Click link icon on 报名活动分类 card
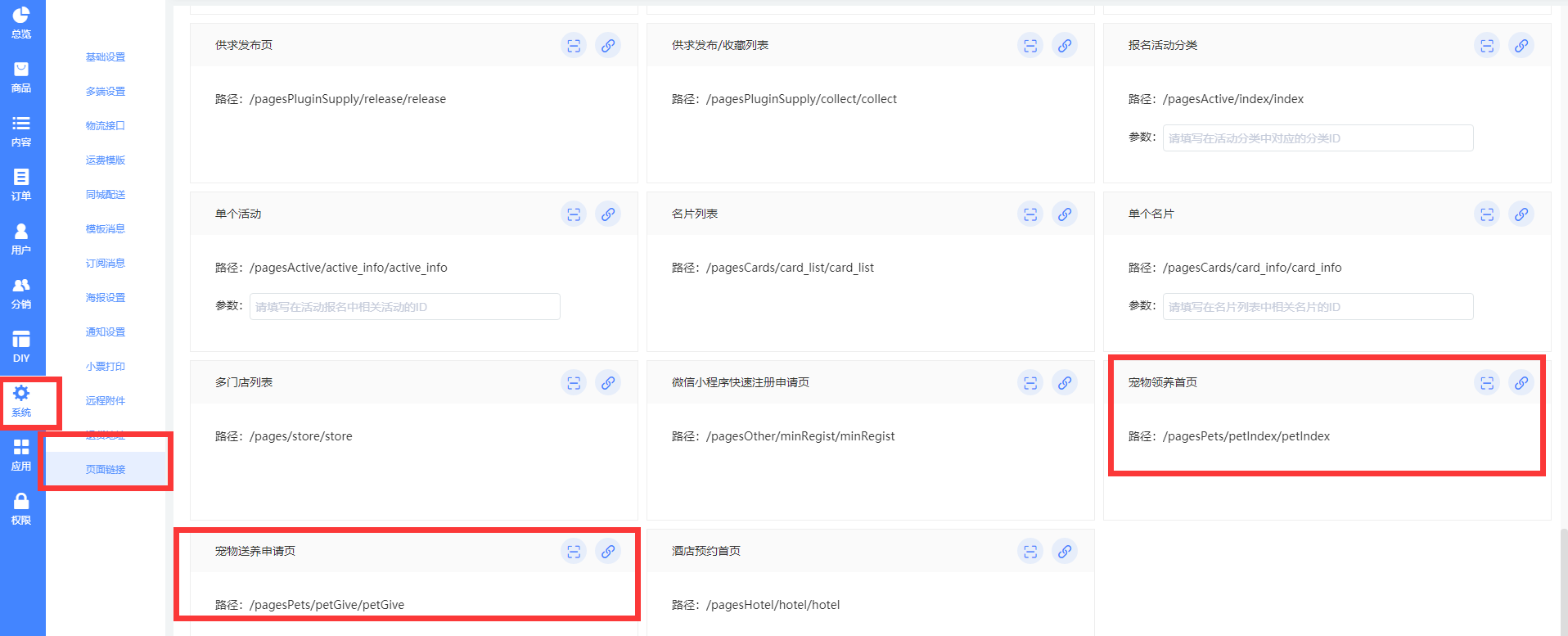Image resolution: width=1568 pixels, height=636 pixels. tap(1521, 46)
